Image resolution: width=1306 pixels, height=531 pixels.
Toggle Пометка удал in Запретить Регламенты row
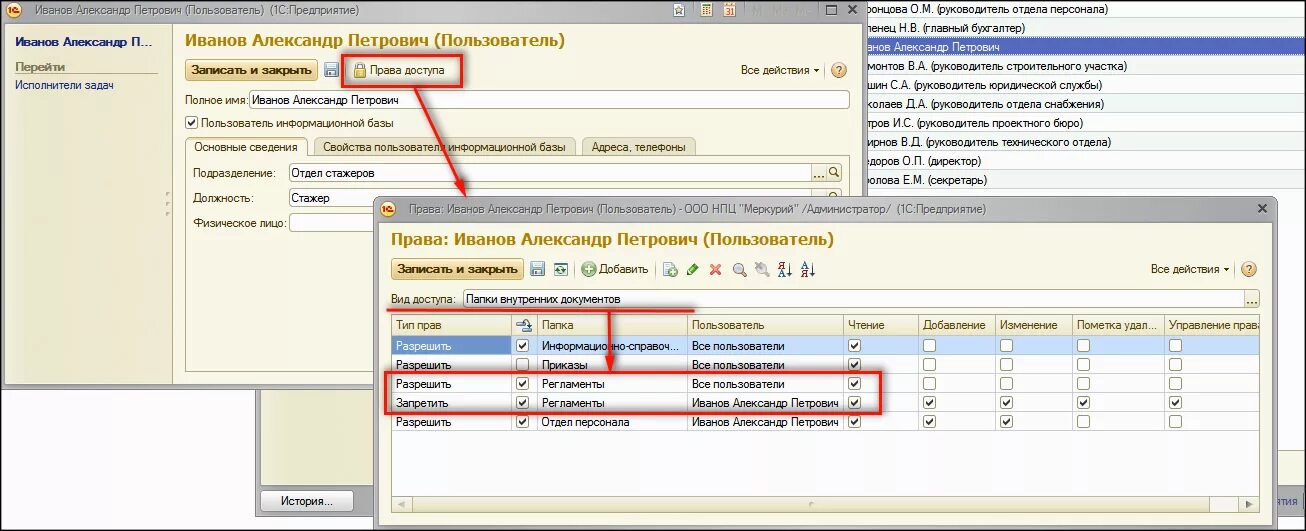(1082, 403)
